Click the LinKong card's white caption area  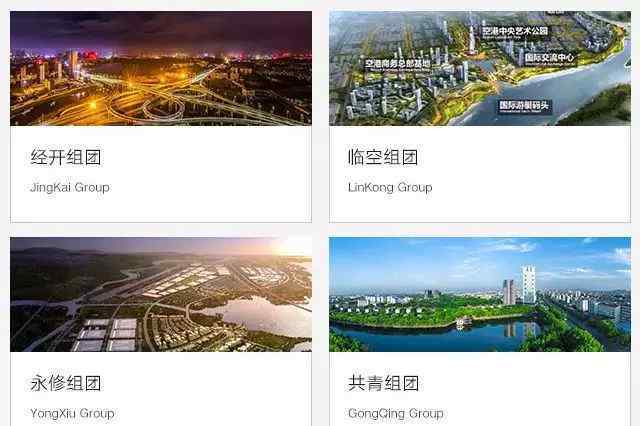coord(480,174)
